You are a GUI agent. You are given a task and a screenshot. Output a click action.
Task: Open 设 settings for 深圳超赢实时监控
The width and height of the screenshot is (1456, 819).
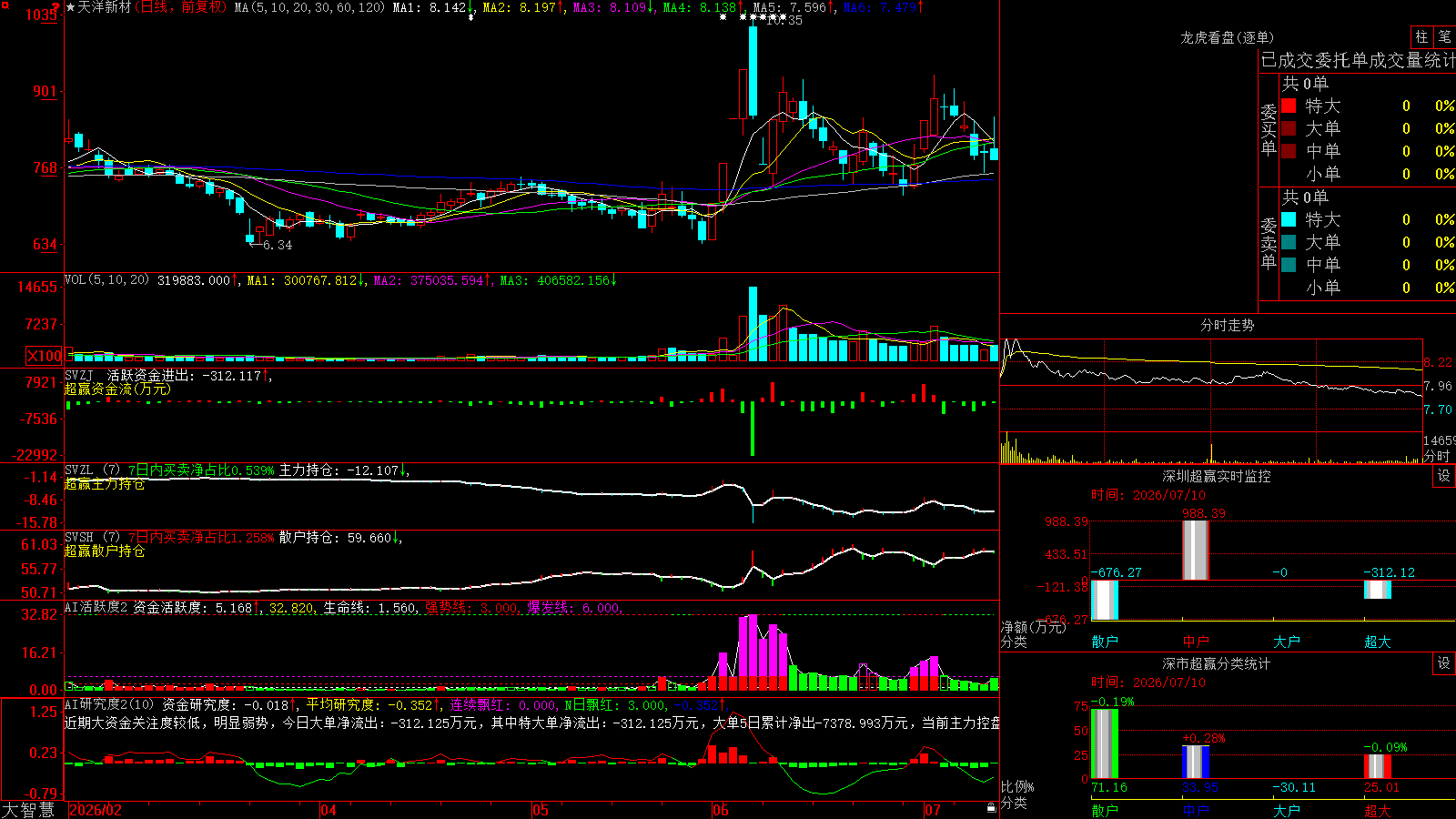(1444, 476)
